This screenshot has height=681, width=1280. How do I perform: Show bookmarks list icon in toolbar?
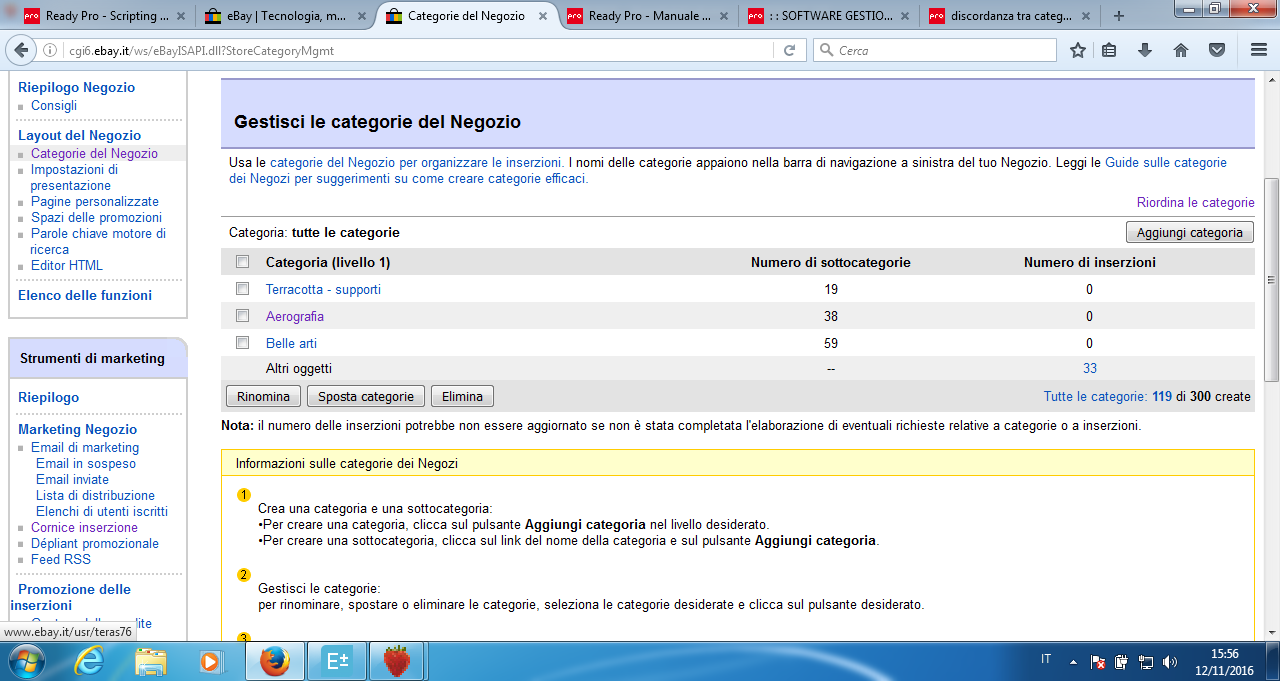point(1110,50)
